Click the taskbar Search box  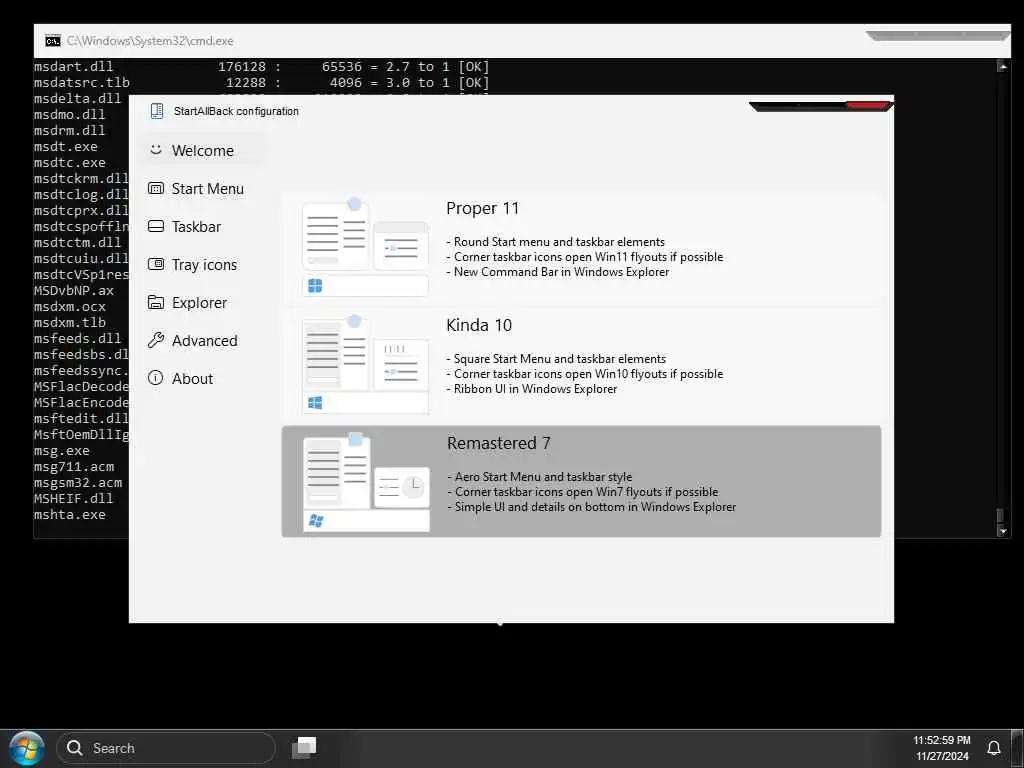click(166, 748)
